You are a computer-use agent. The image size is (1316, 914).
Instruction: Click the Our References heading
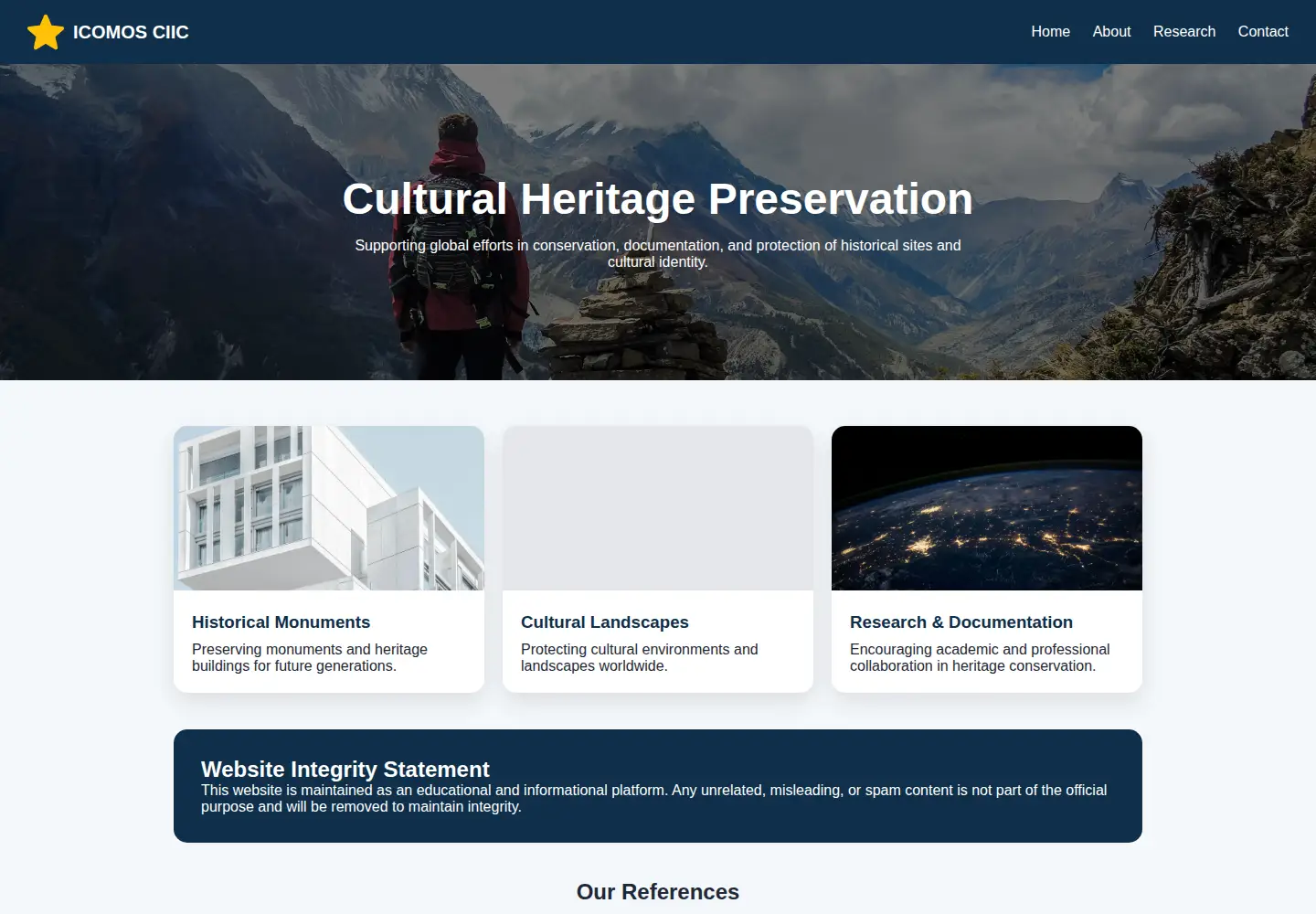(x=658, y=892)
